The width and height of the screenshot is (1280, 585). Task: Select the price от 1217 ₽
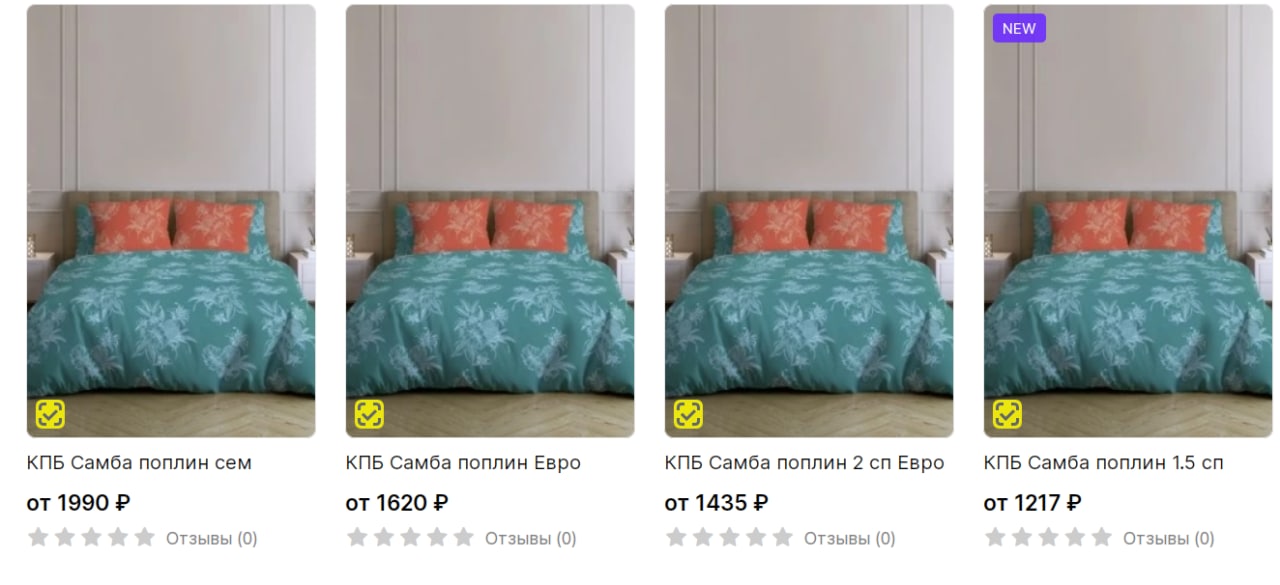(1033, 503)
